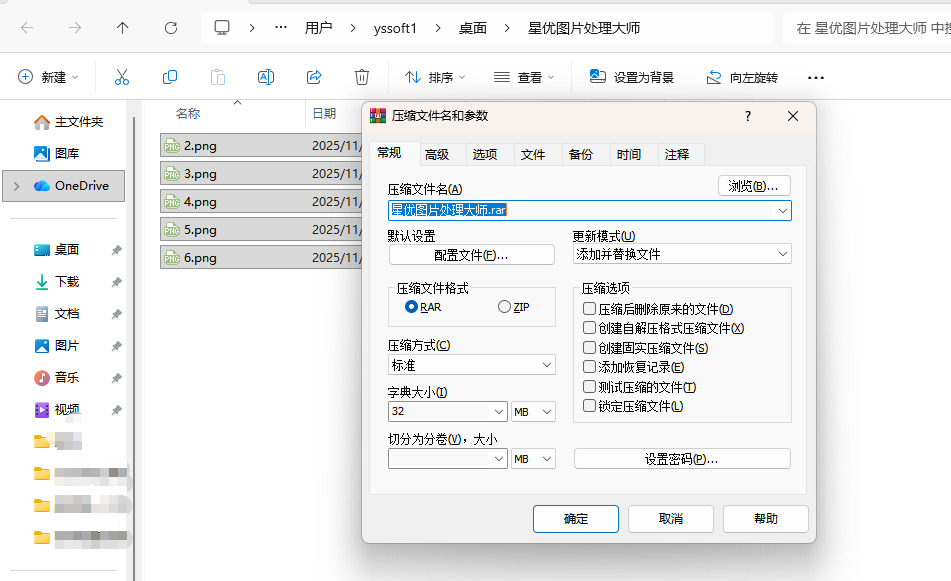951x581 pixels.
Task: Click the Cut scissors icon
Action: (x=122, y=77)
